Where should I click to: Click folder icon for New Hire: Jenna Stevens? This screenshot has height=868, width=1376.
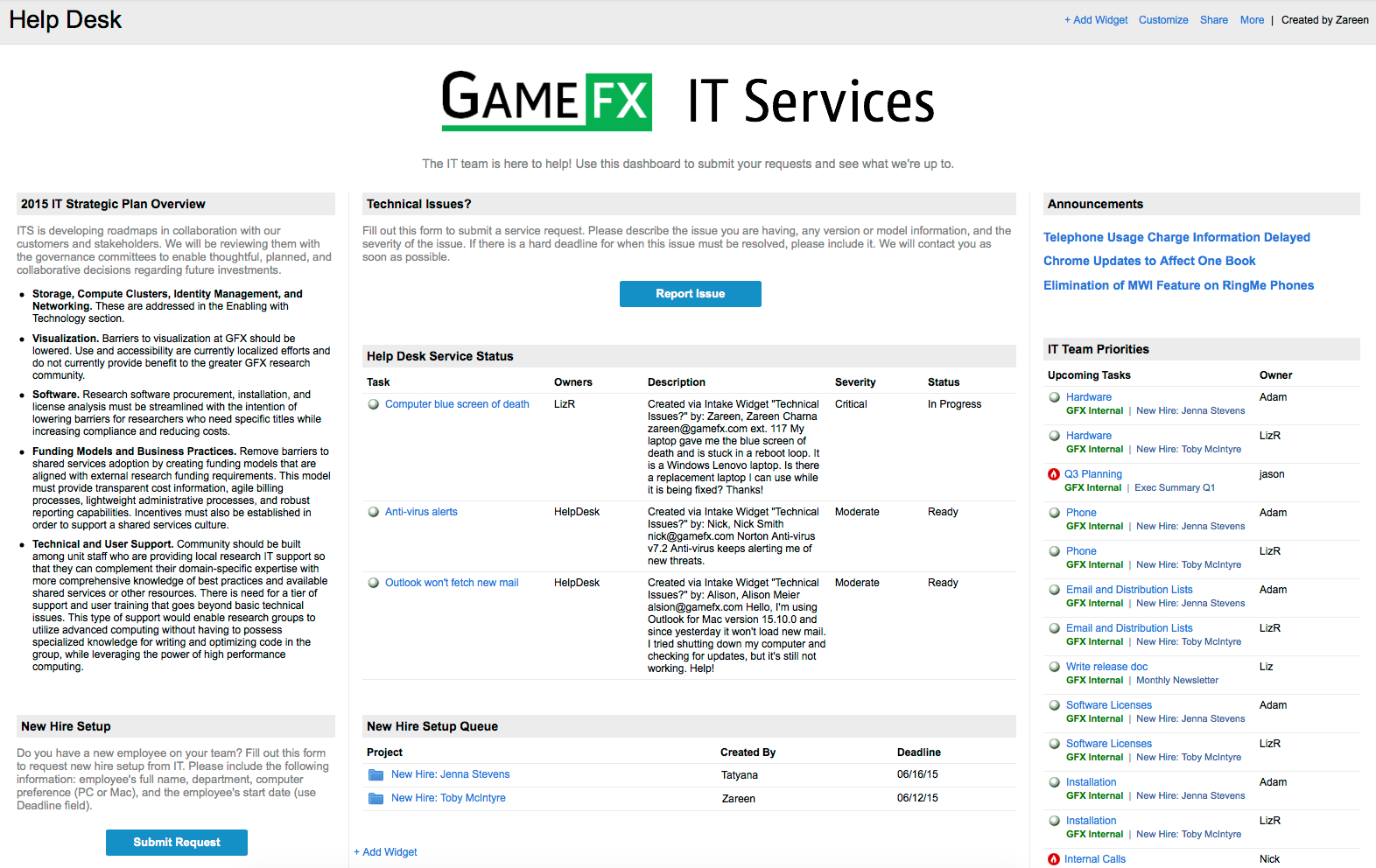(x=376, y=774)
